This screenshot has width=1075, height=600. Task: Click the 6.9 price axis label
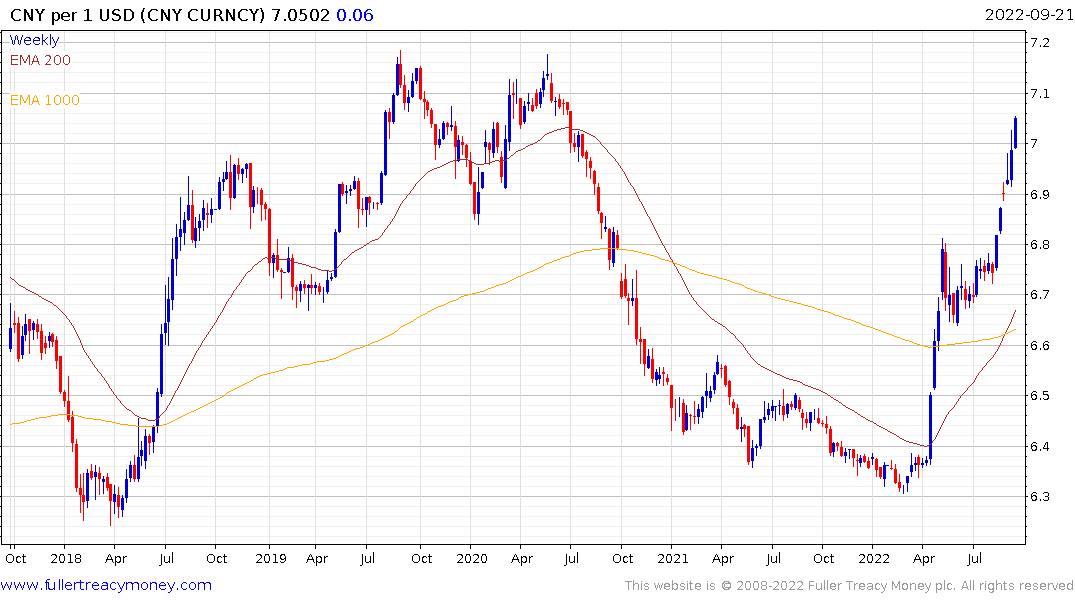tap(1039, 195)
